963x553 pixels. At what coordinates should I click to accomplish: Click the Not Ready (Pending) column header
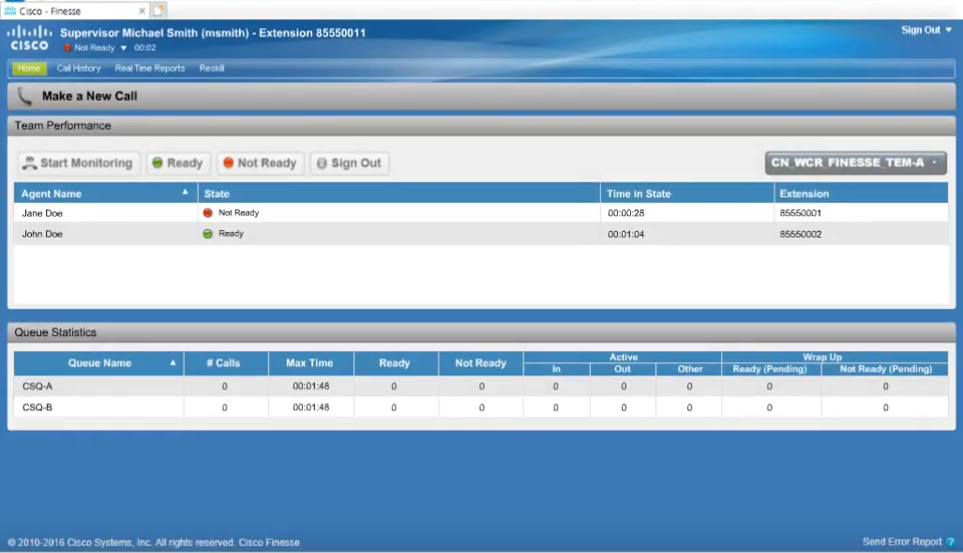(x=885, y=369)
